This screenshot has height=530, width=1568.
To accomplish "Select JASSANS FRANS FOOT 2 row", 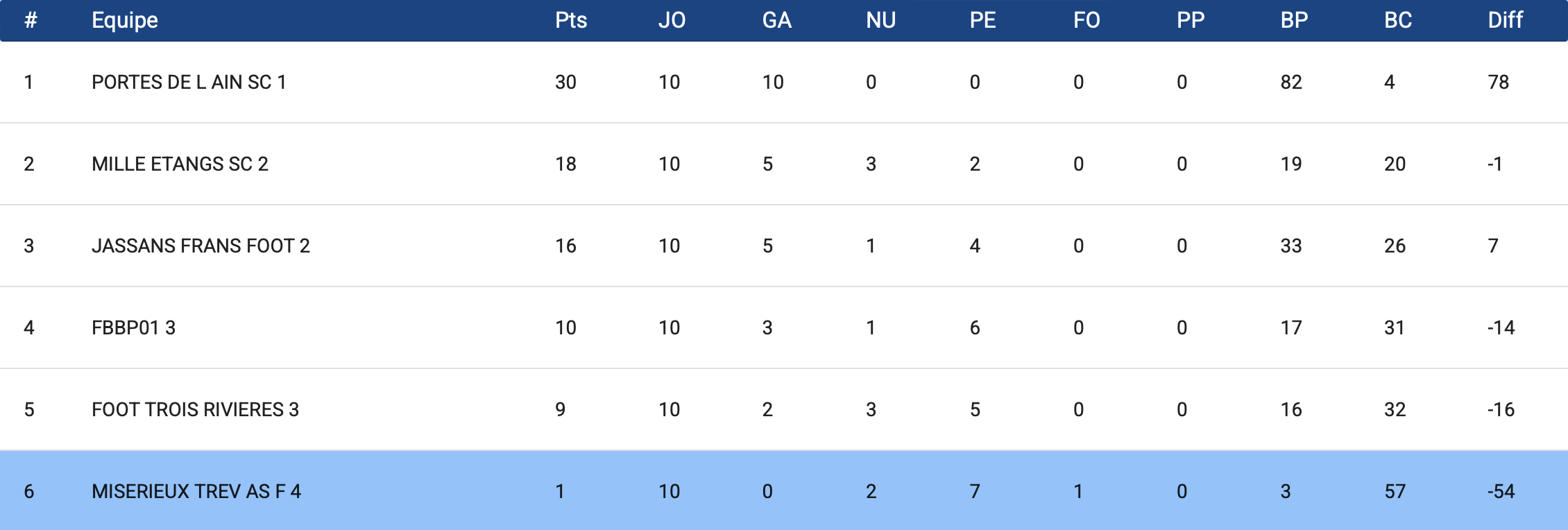I will point(784,246).
